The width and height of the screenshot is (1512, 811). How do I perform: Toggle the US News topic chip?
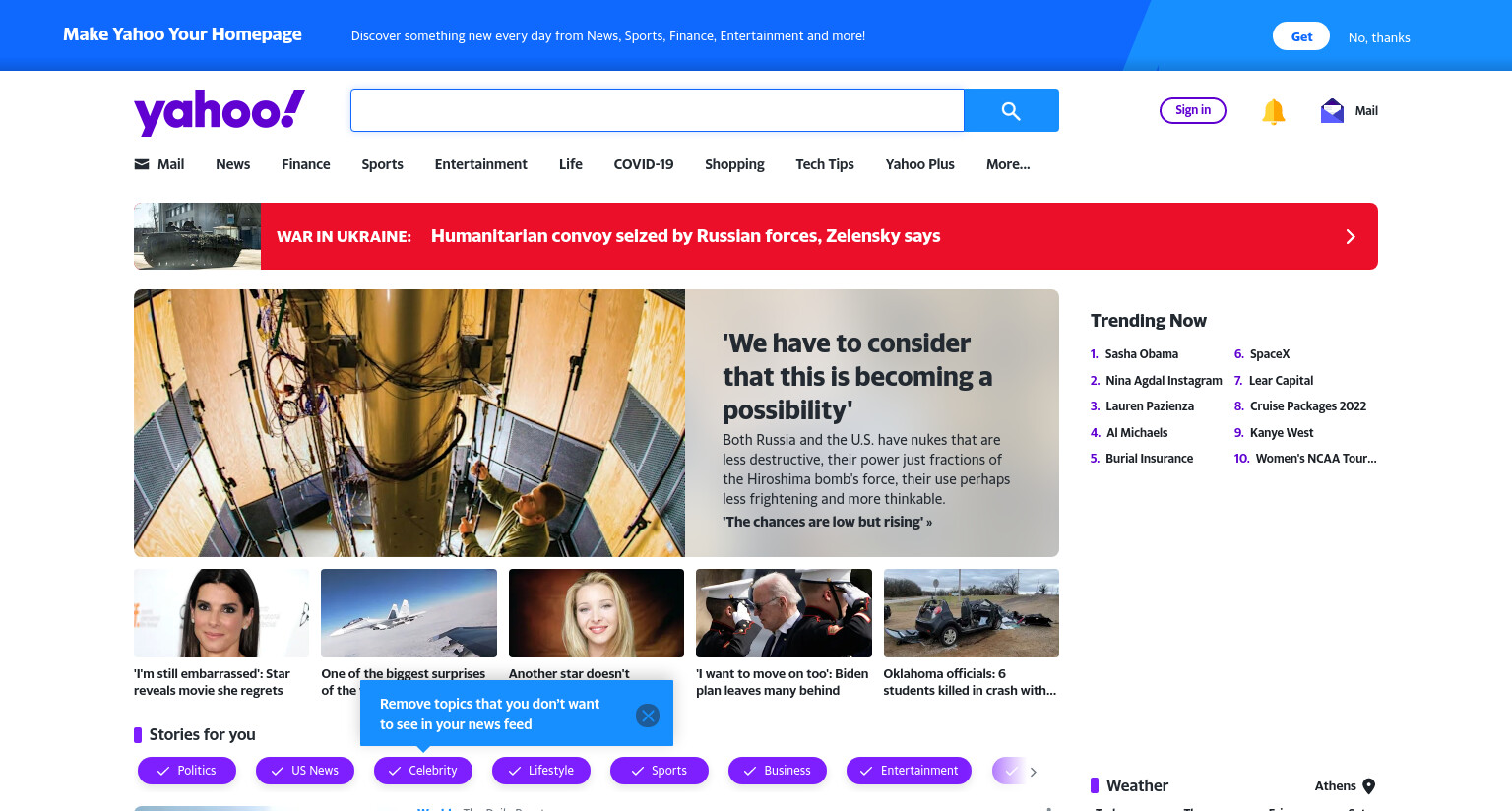305,771
